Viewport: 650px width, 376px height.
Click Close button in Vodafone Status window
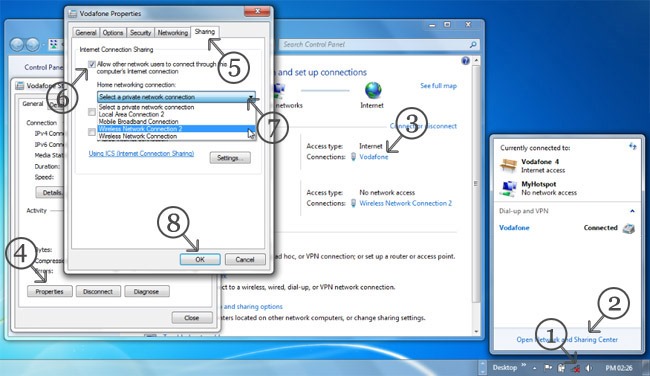(x=192, y=318)
